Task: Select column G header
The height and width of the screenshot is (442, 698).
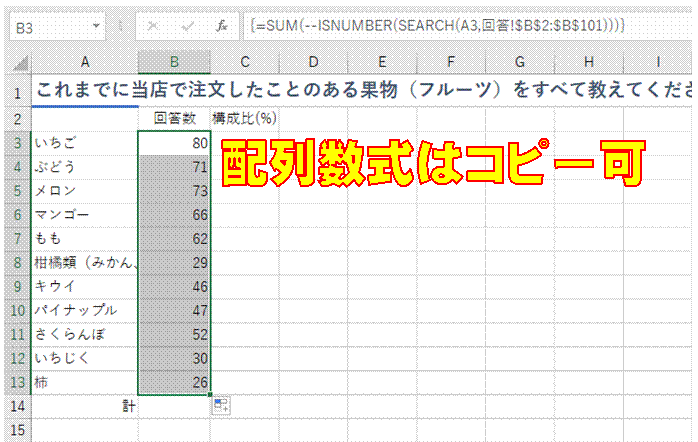Action: 519,62
